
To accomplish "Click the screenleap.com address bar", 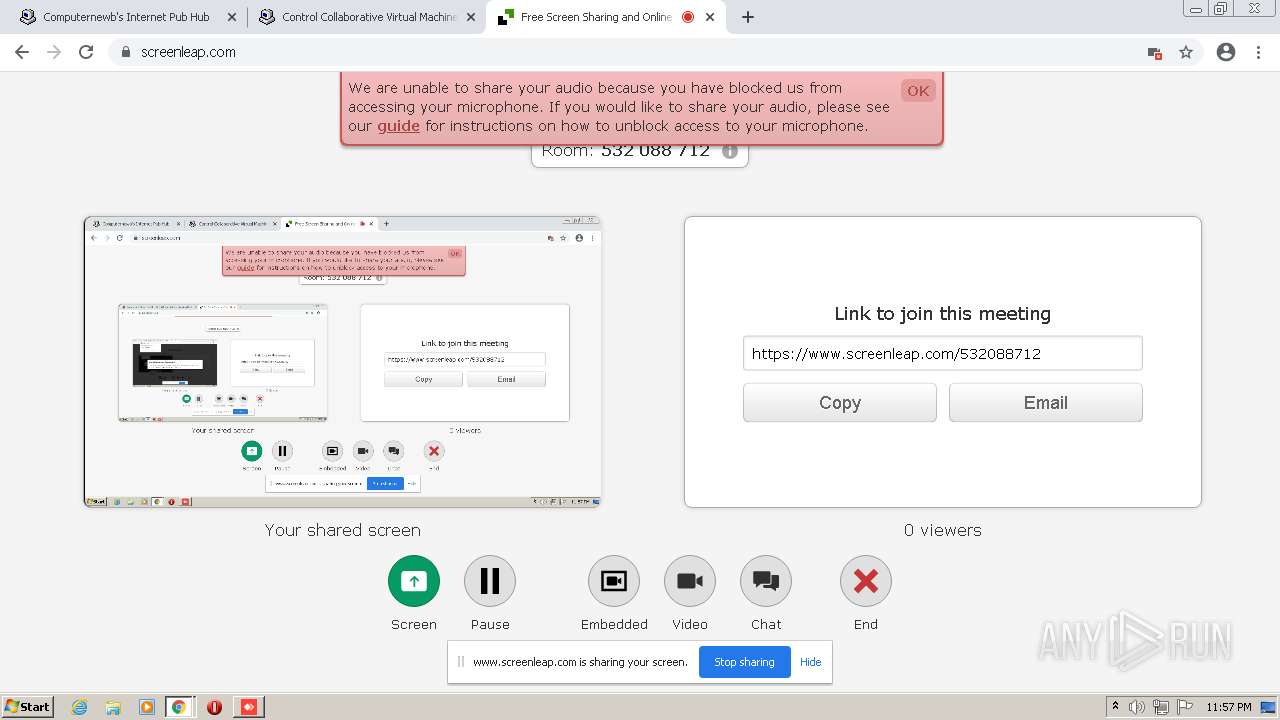I will (x=640, y=52).
